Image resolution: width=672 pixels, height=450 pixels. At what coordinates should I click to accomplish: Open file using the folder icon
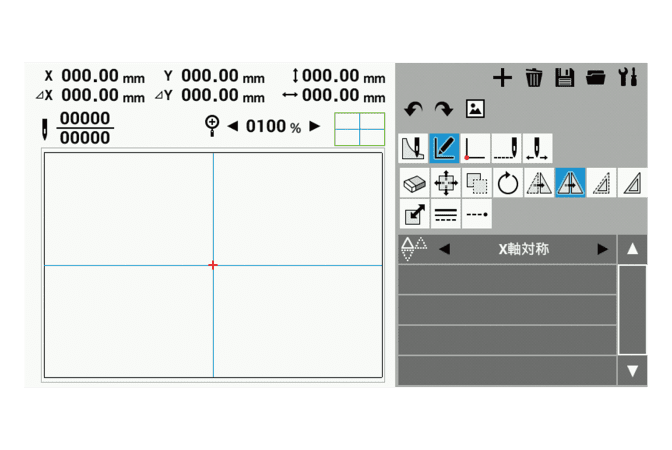(x=596, y=77)
